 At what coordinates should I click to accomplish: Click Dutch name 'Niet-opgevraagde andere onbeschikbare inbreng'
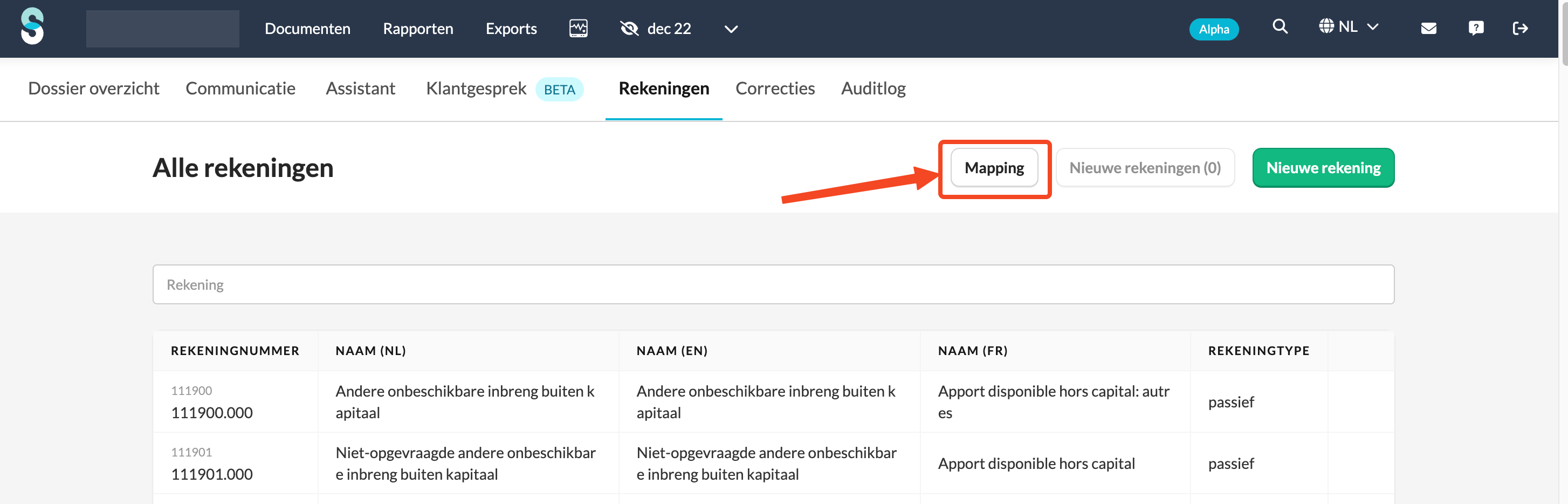coord(466,463)
